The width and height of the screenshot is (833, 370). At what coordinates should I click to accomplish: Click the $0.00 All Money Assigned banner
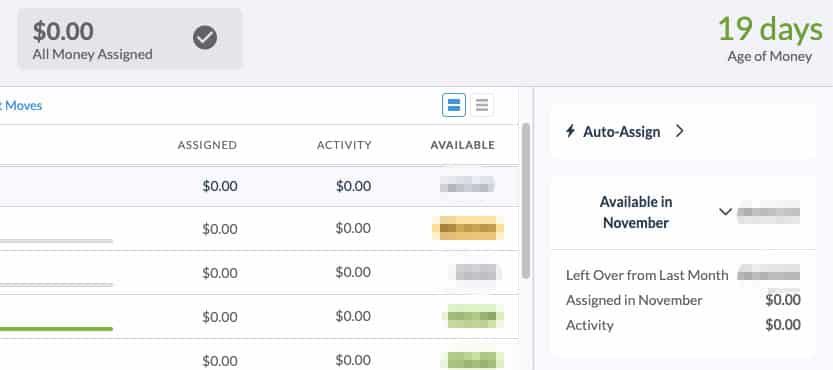(x=130, y=38)
